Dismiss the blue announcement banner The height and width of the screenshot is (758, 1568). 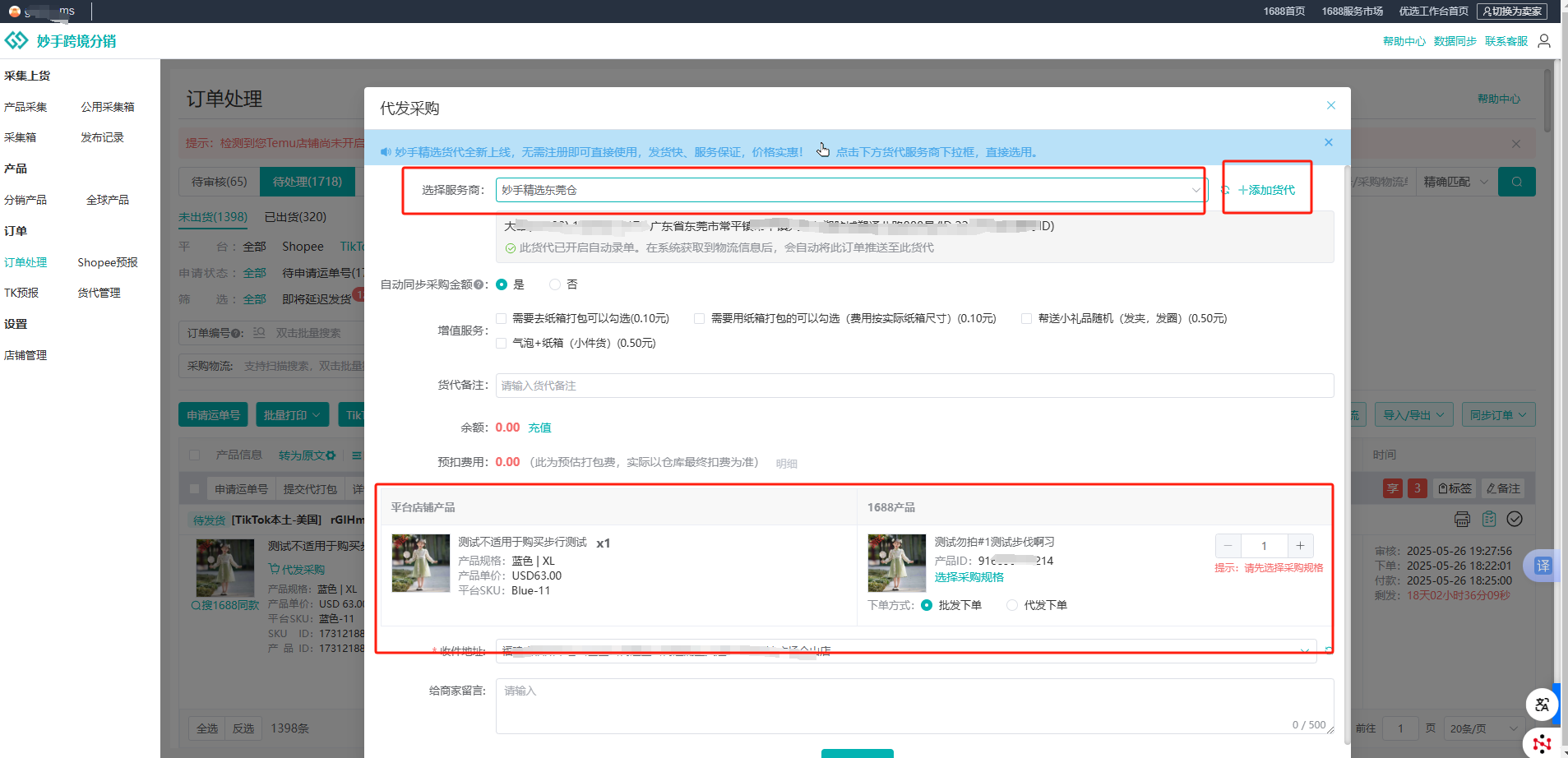1328,142
